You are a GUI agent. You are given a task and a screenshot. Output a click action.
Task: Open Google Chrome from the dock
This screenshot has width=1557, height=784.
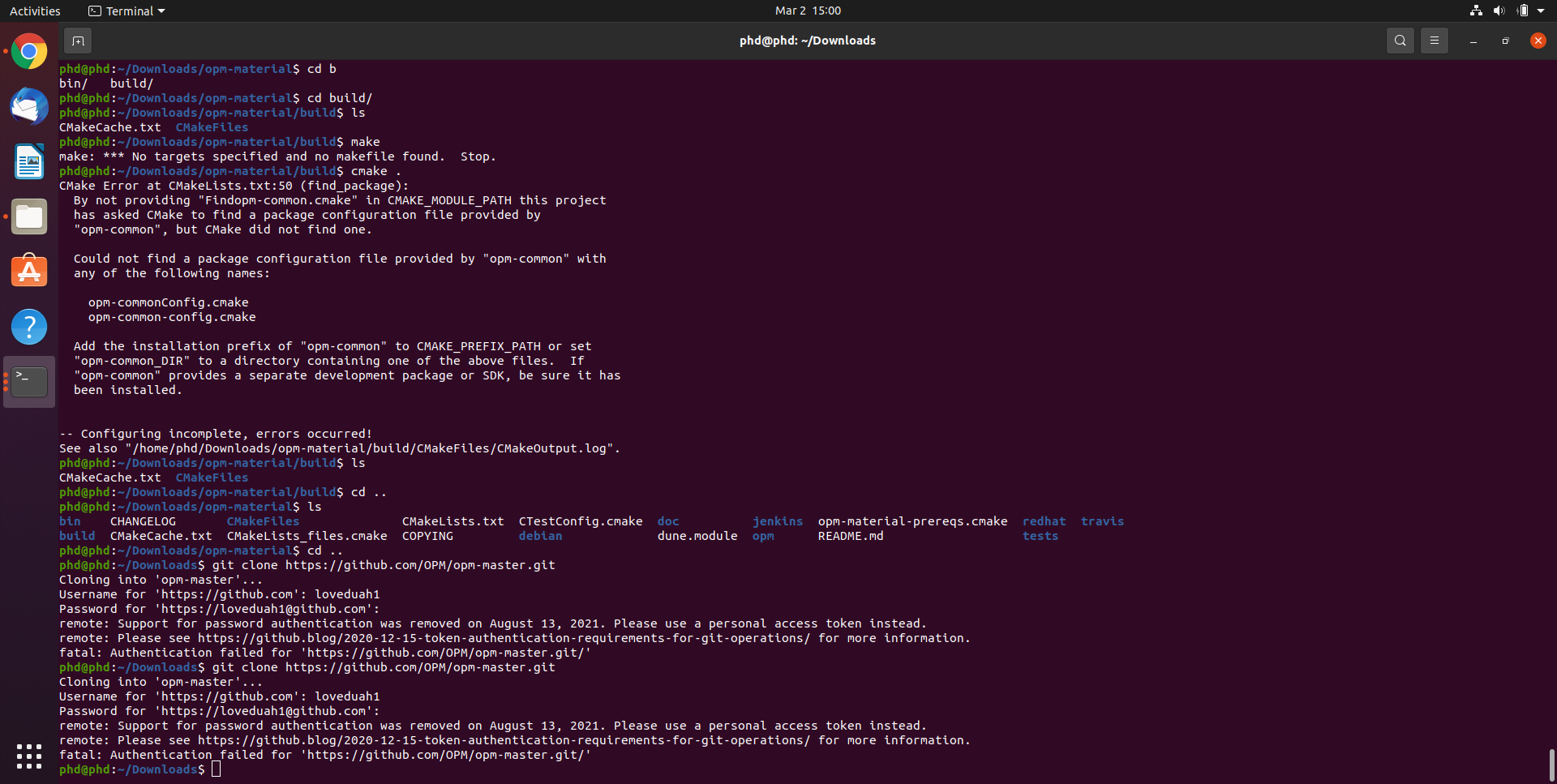(29, 50)
